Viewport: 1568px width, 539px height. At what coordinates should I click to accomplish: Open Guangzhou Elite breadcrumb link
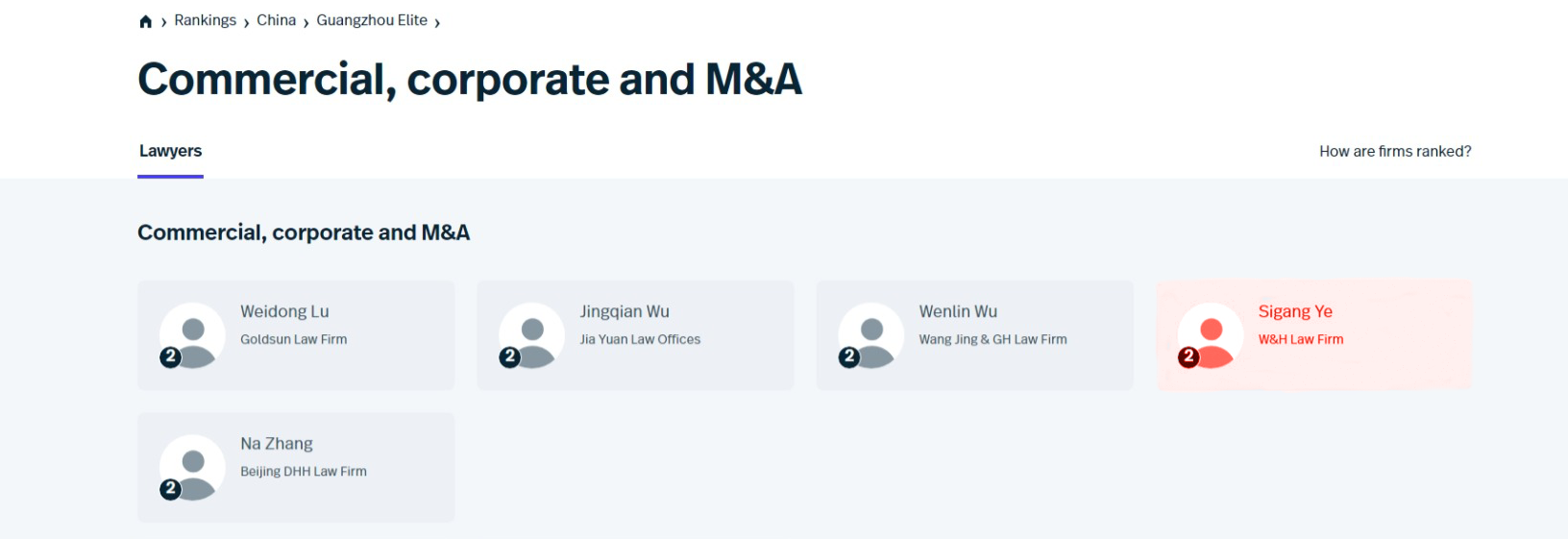[372, 20]
